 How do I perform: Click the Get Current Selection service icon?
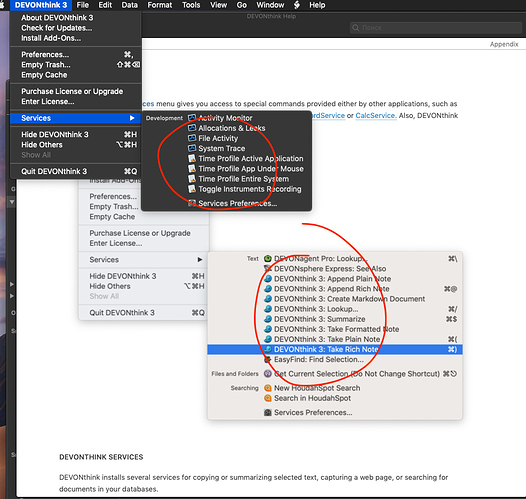(x=267, y=374)
